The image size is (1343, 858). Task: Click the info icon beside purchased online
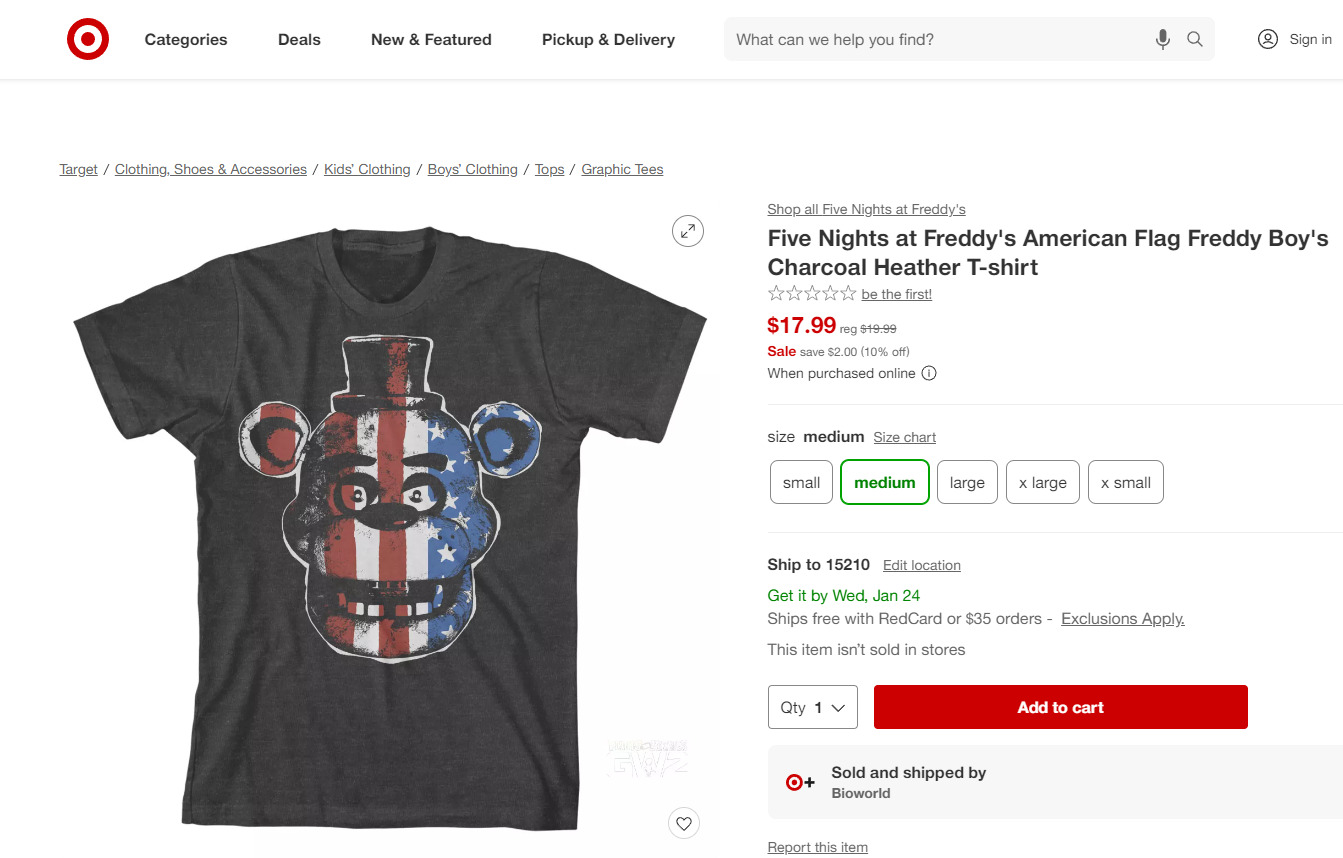(929, 374)
